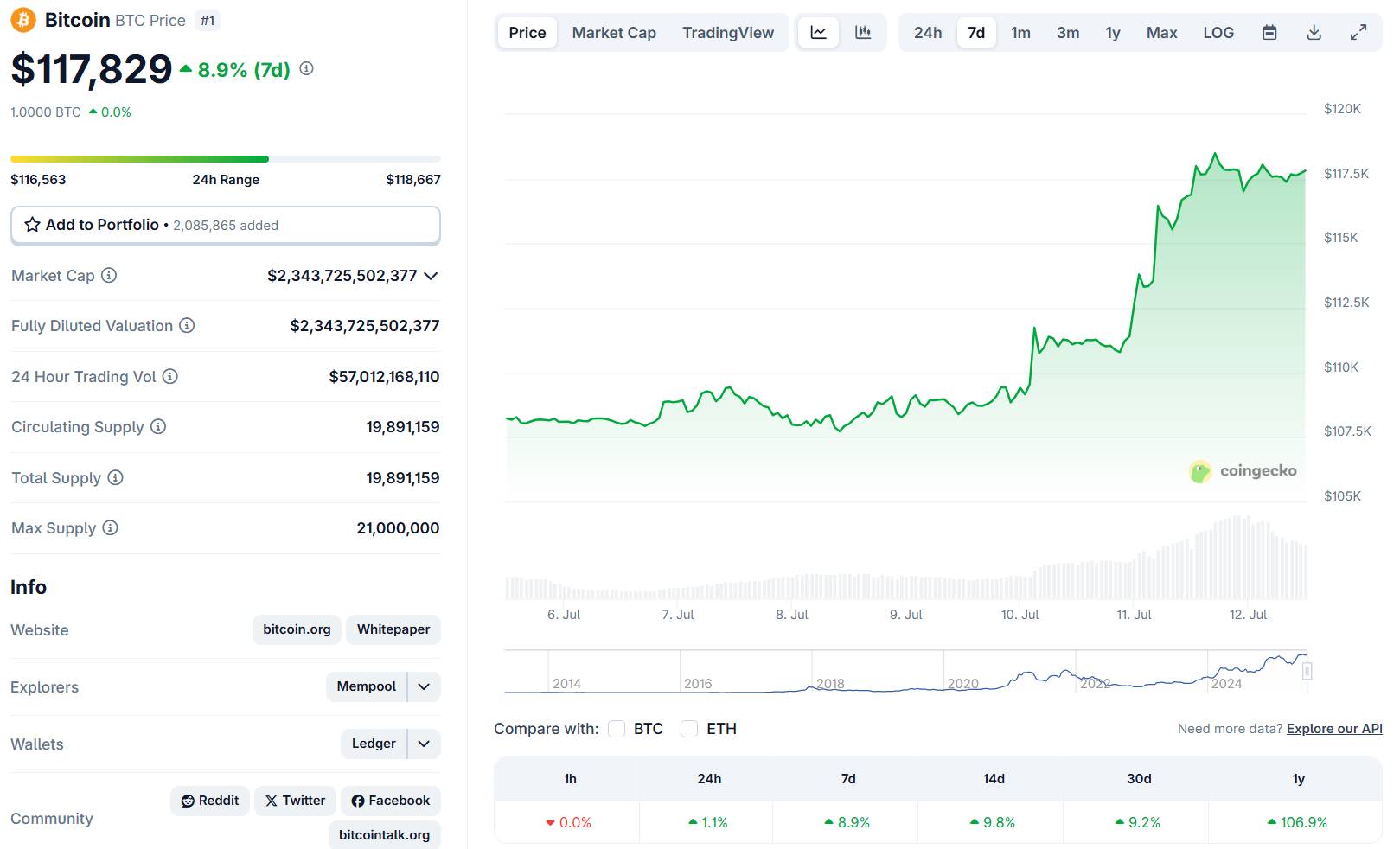Click Add to Portfolio button
Screen dimensions: 1400x849
(x=226, y=225)
